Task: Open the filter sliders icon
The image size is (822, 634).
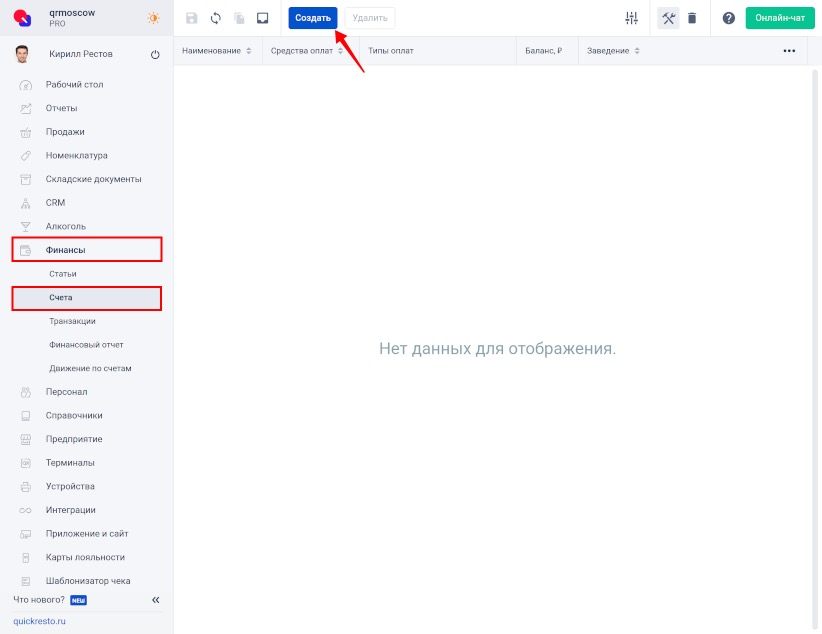Action: pyautogui.click(x=632, y=18)
